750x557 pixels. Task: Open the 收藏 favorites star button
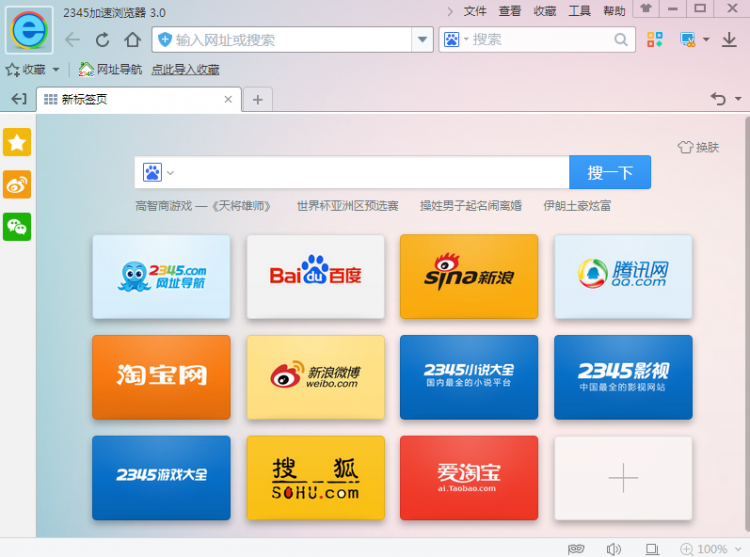click(26, 70)
